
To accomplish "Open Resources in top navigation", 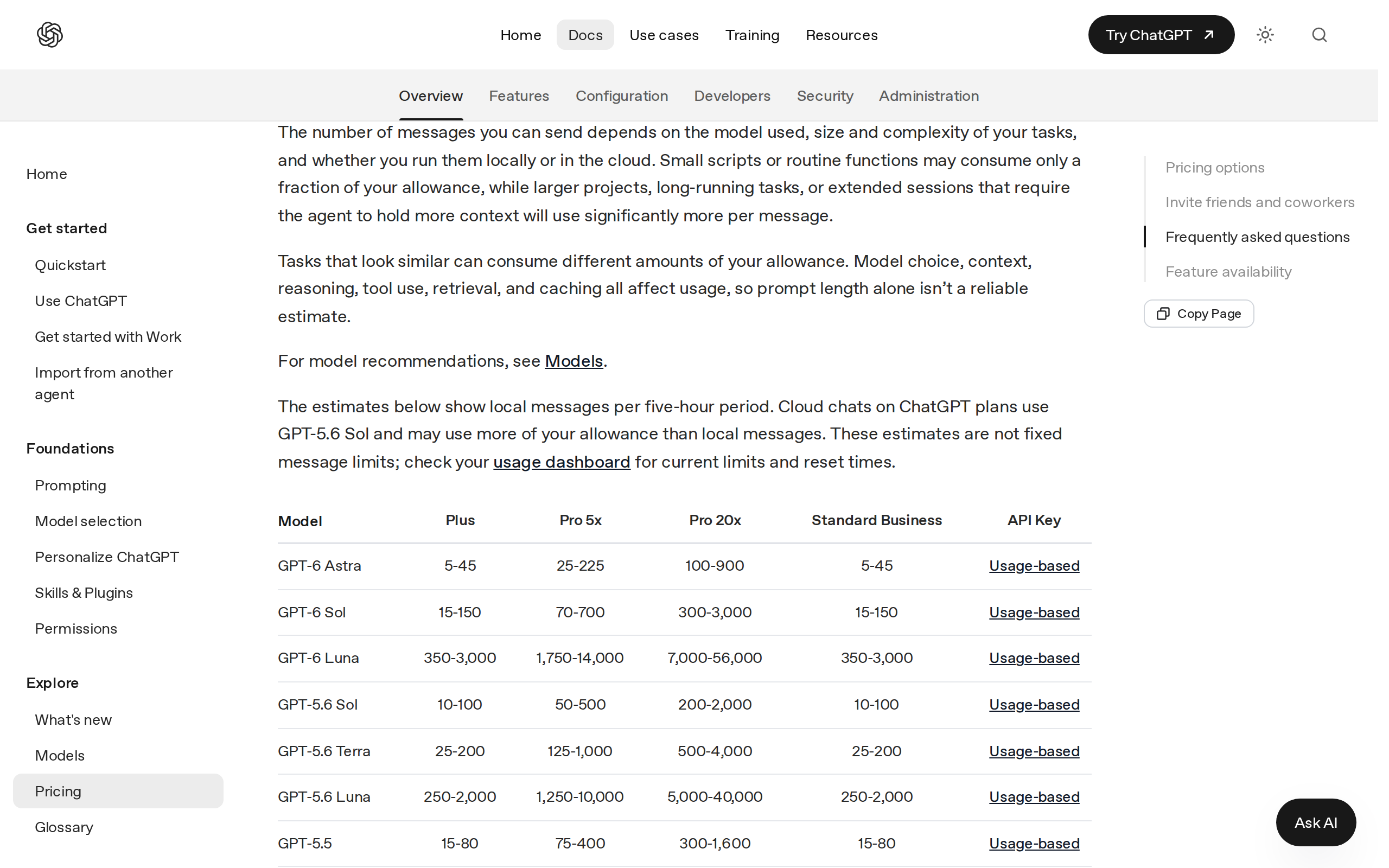I will 842,35.
